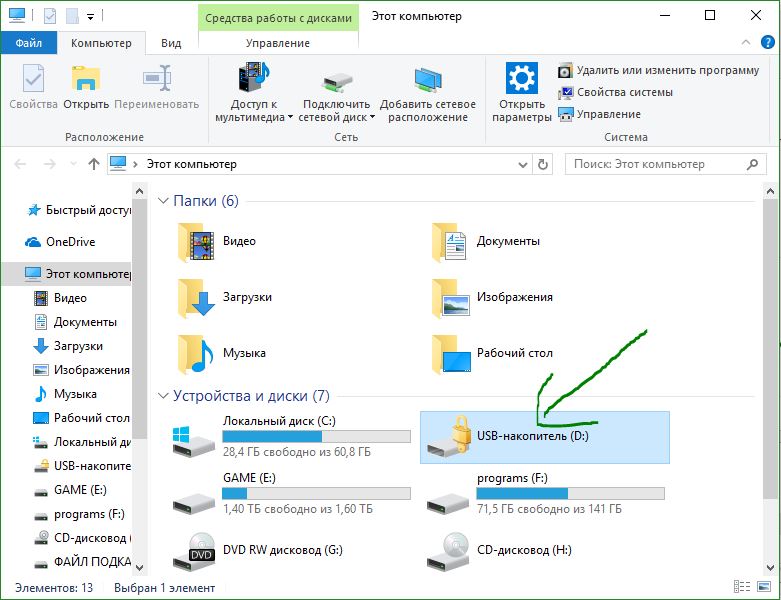Click the GAME (E:) capacity bar
This screenshot has width=781, height=600.
[x=316, y=493]
